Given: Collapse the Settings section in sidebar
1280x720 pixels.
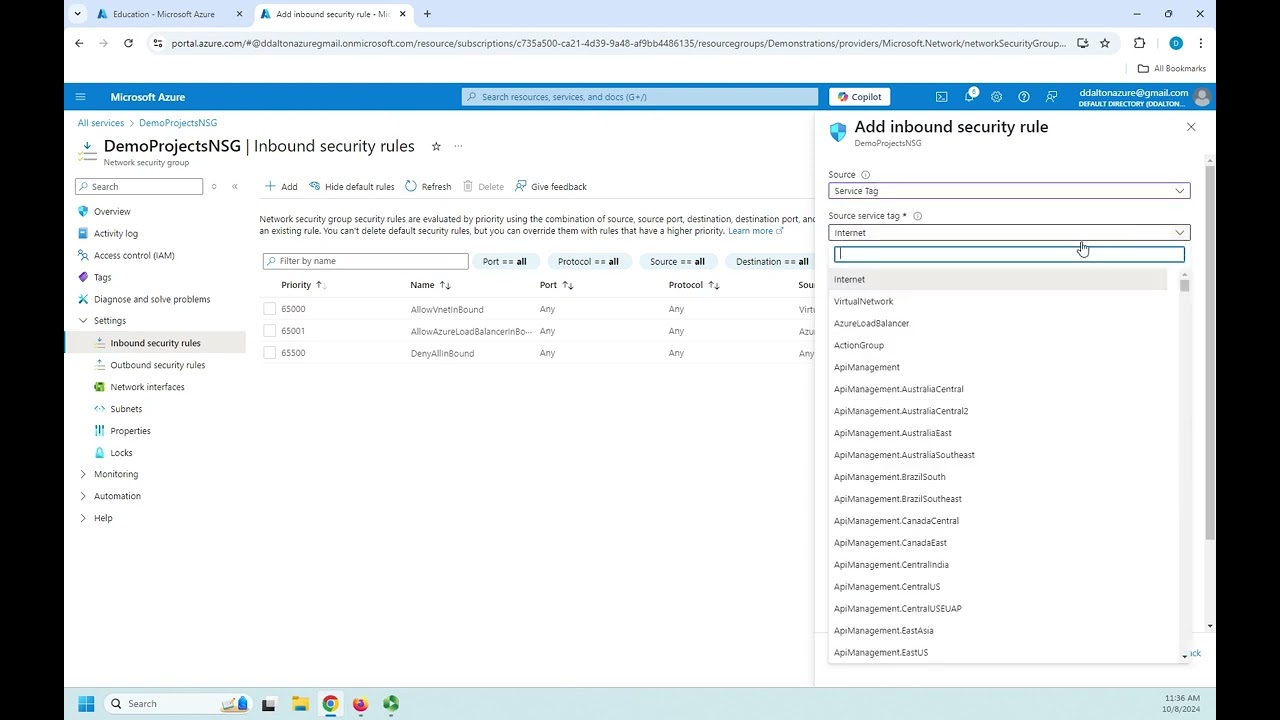Looking at the screenshot, I should 83,321.
